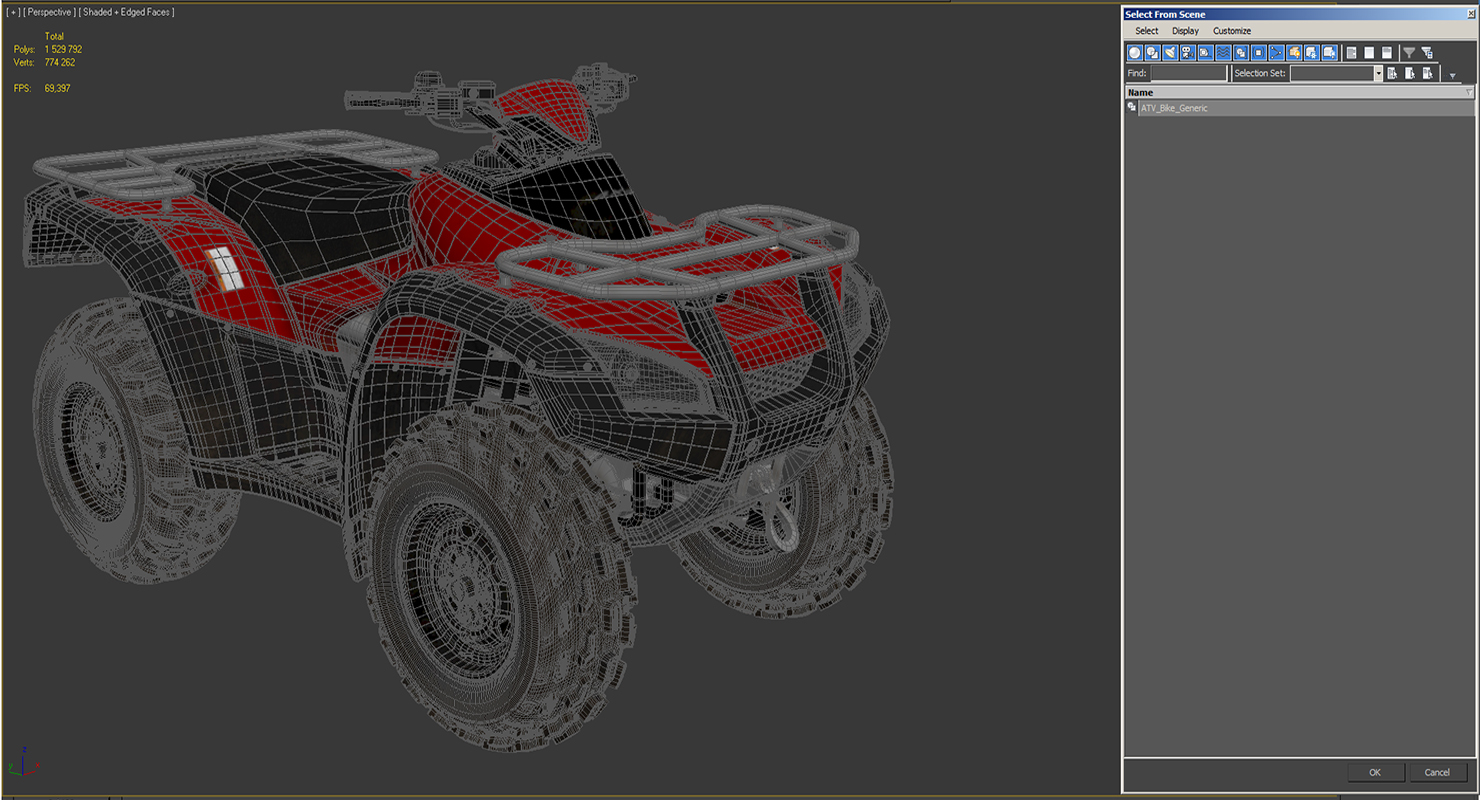The width and height of the screenshot is (1480, 800).
Task: Toggle Display Shapes filter icon
Action: point(1152,52)
